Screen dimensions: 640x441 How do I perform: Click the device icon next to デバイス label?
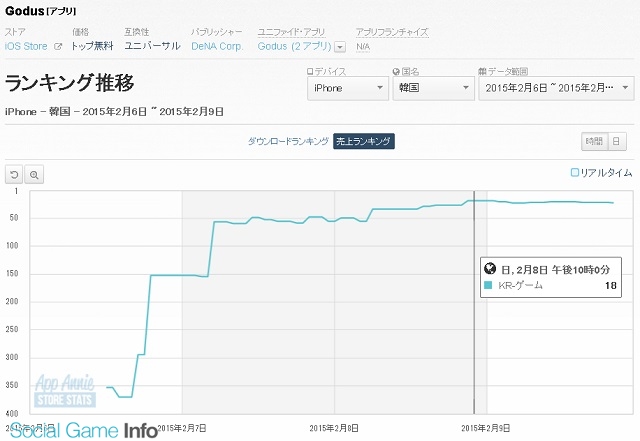coord(310,72)
